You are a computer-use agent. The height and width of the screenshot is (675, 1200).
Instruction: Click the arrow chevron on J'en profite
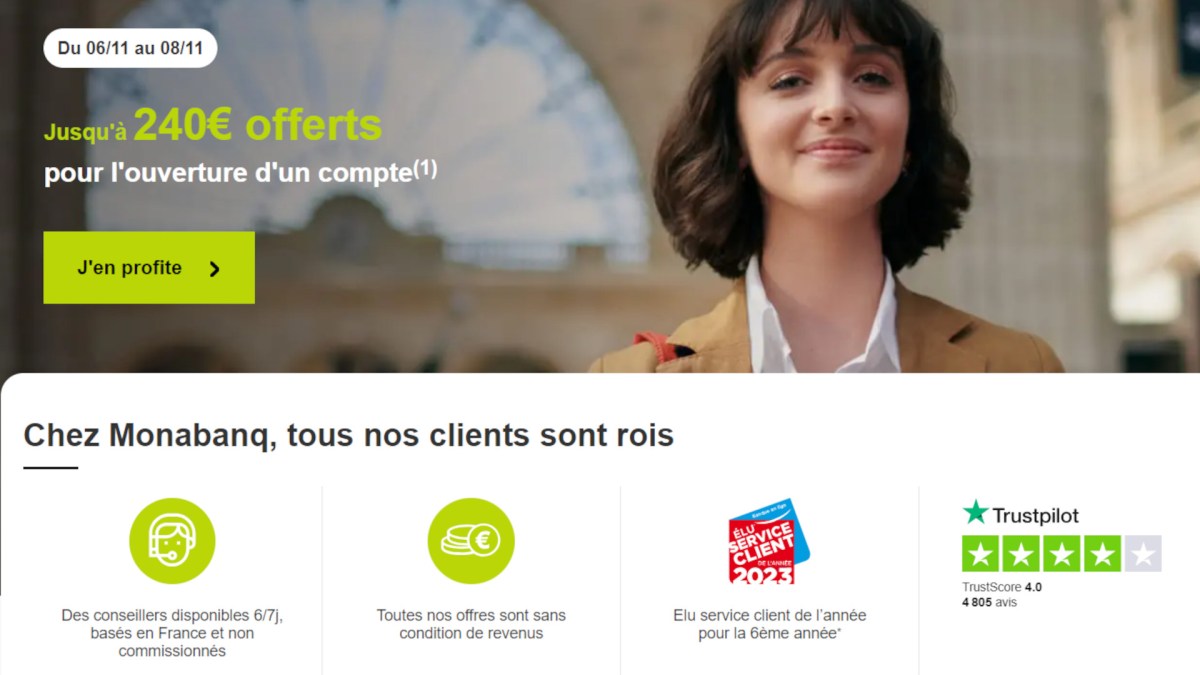[214, 268]
